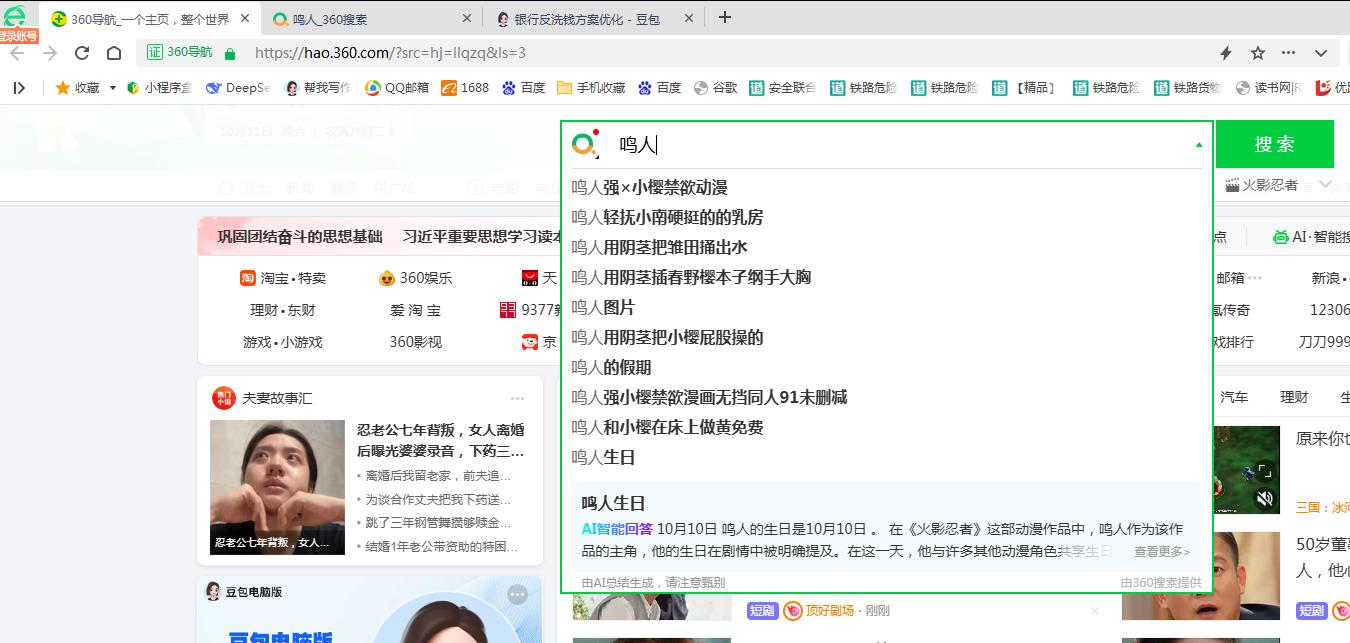This screenshot has height=643, width=1350.
Task: Switch to the 理财 news tab
Action: click(1294, 397)
